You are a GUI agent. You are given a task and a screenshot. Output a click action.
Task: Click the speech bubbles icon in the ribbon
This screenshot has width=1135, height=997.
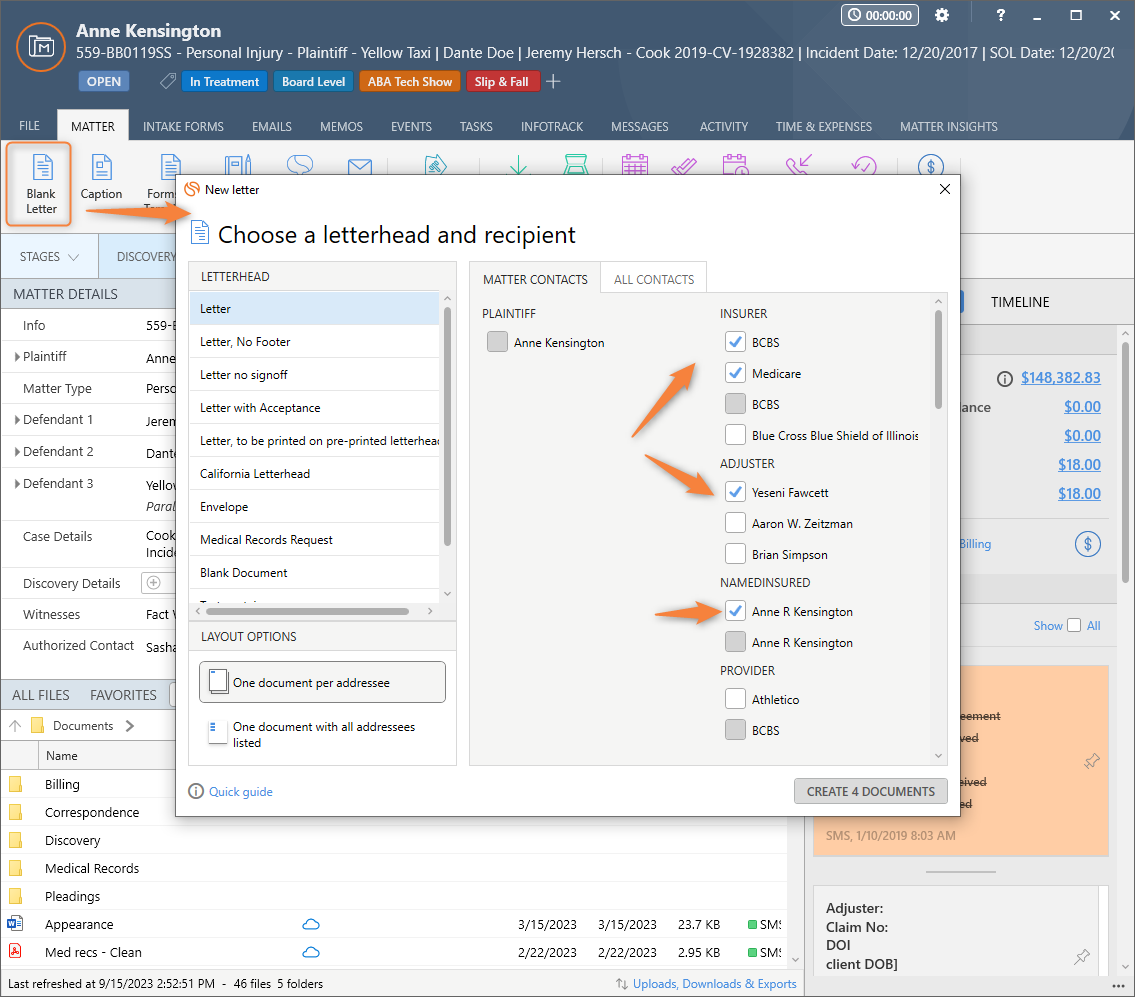click(x=300, y=165)
